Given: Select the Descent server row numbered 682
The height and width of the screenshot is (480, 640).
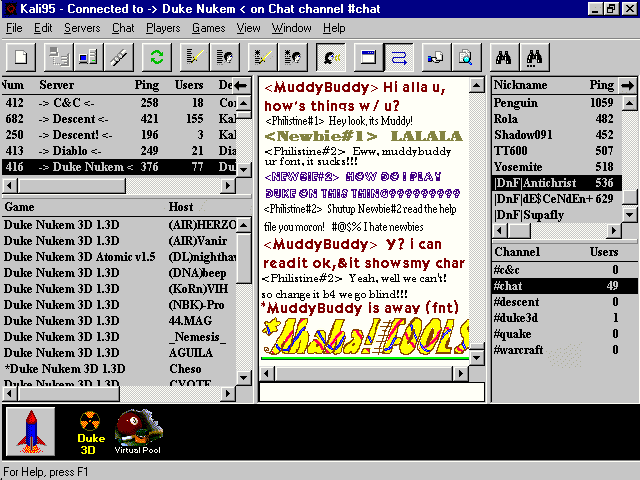Looking at the screenshot, I should click(x=120, y=119).
